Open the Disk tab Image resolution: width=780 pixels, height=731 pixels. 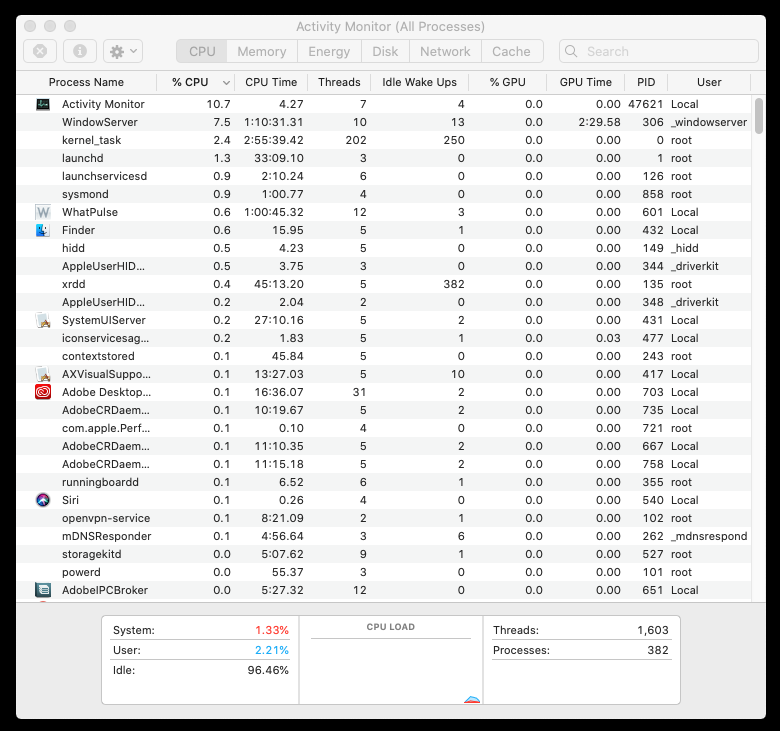pos(385,51)
